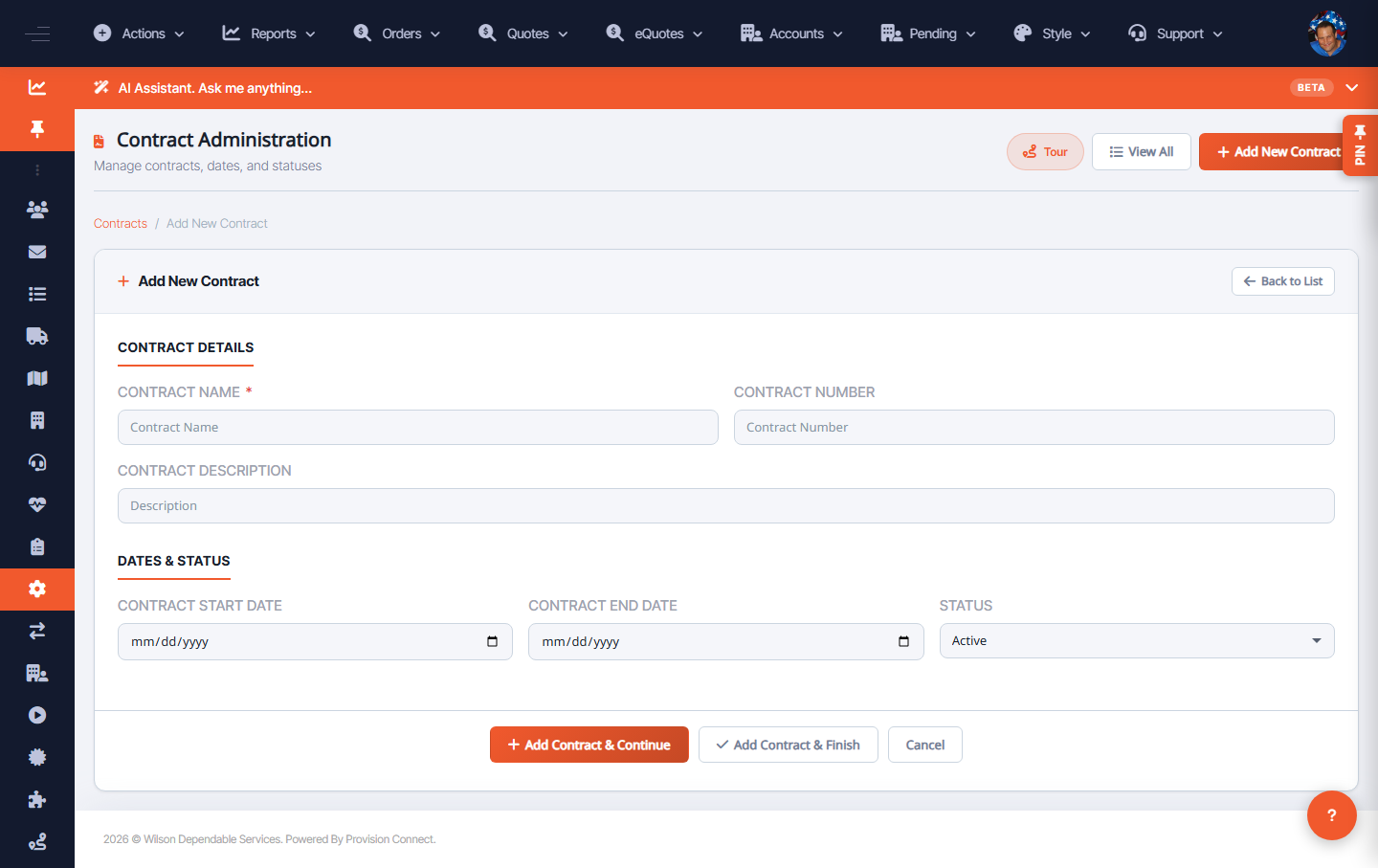Open the office building sidebar icon
This screenshot has width=1378, height=868.
pyautogui.click(x=37, y=420)
